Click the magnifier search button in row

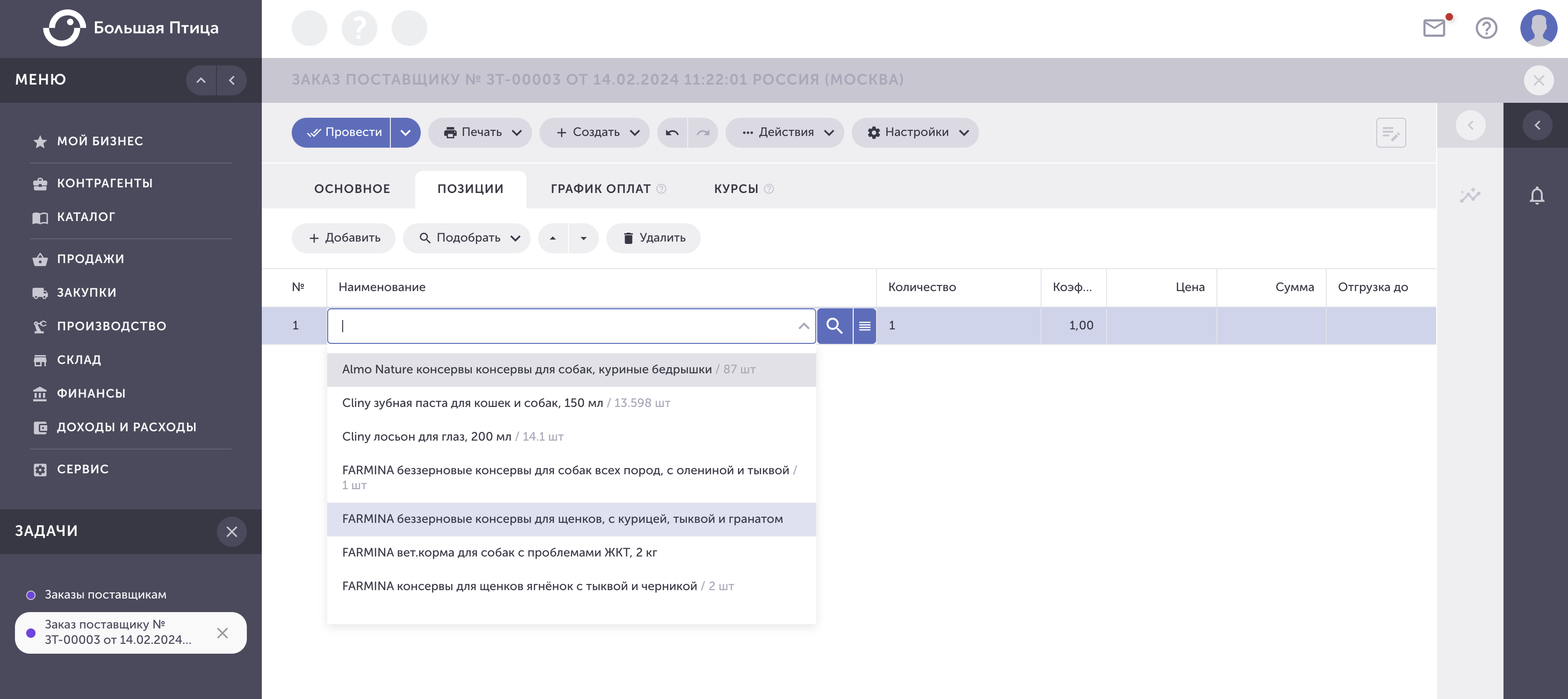834,326
